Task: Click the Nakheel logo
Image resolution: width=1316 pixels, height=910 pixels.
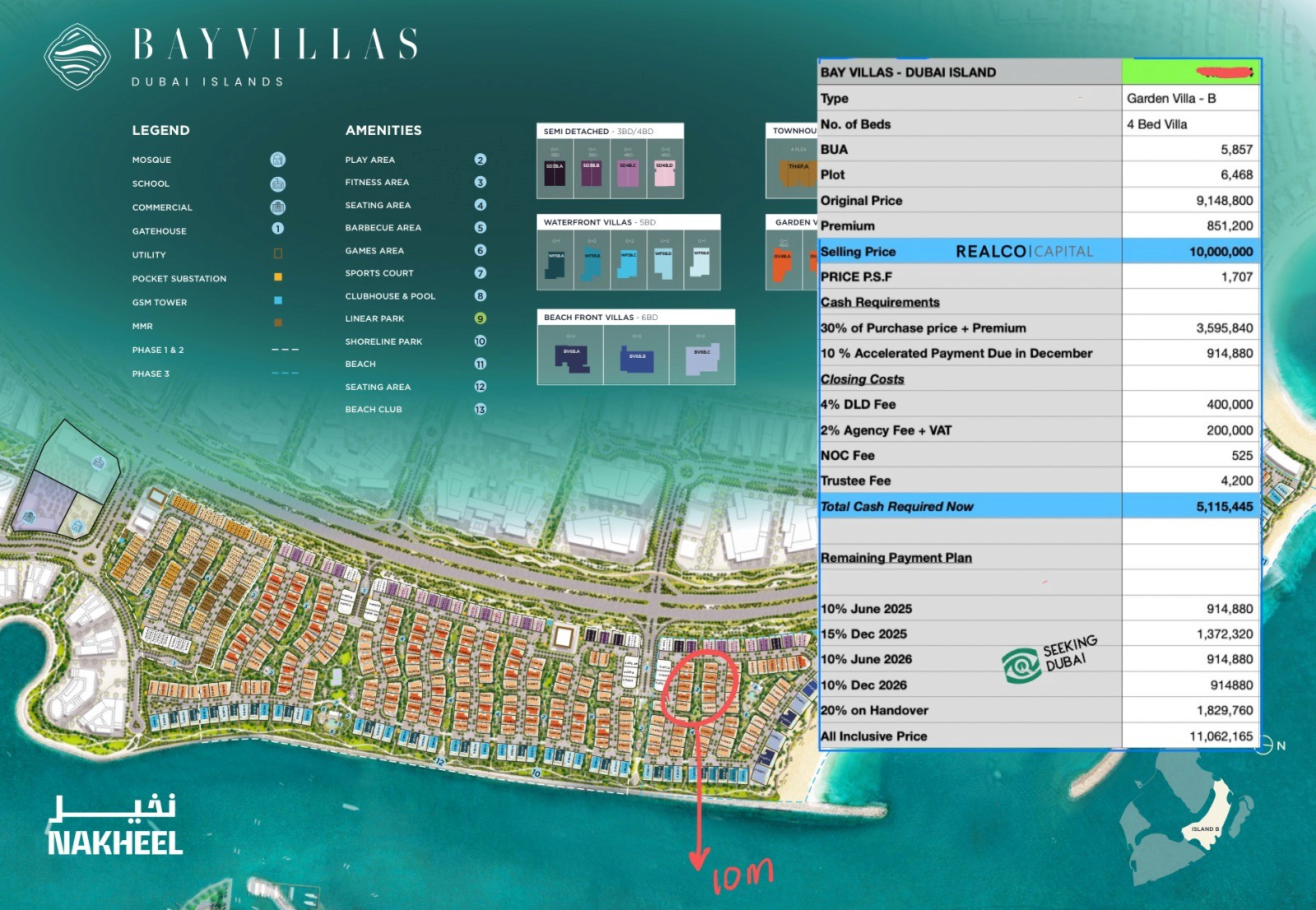Action: click(x=115, y=825)
